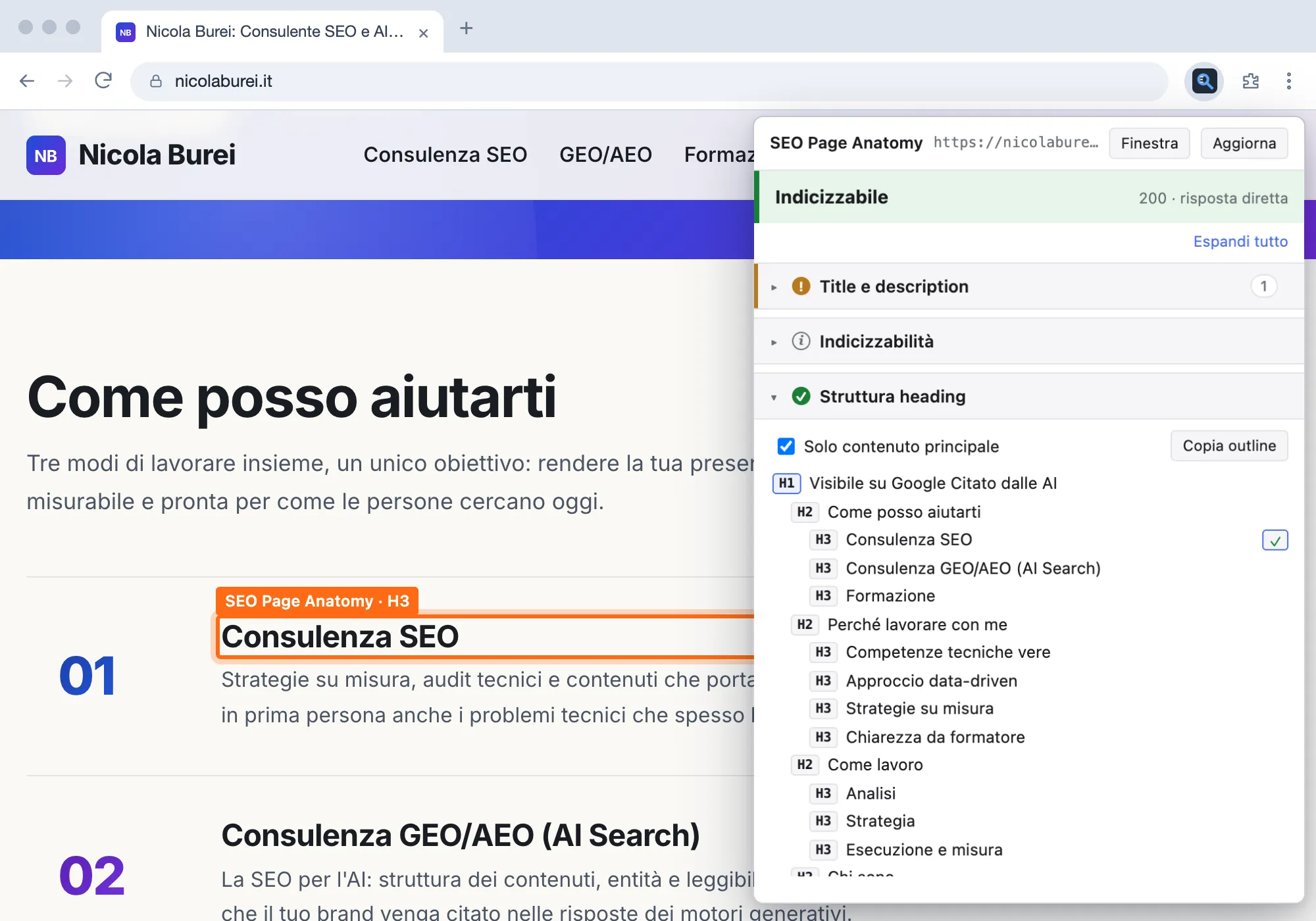Open the browser extensions puzzle icon
The height and width of the screenshot is (921, 1316).
[x=1250, y=81]
